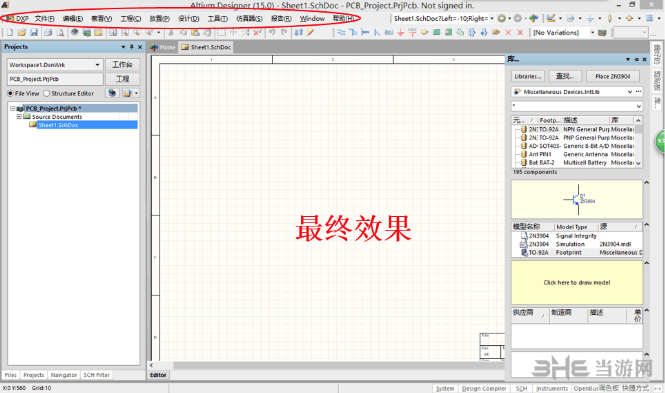Viewport: 665px width, 393px height.
Task: Open the Window menu
Action: (x=312, y=19)
